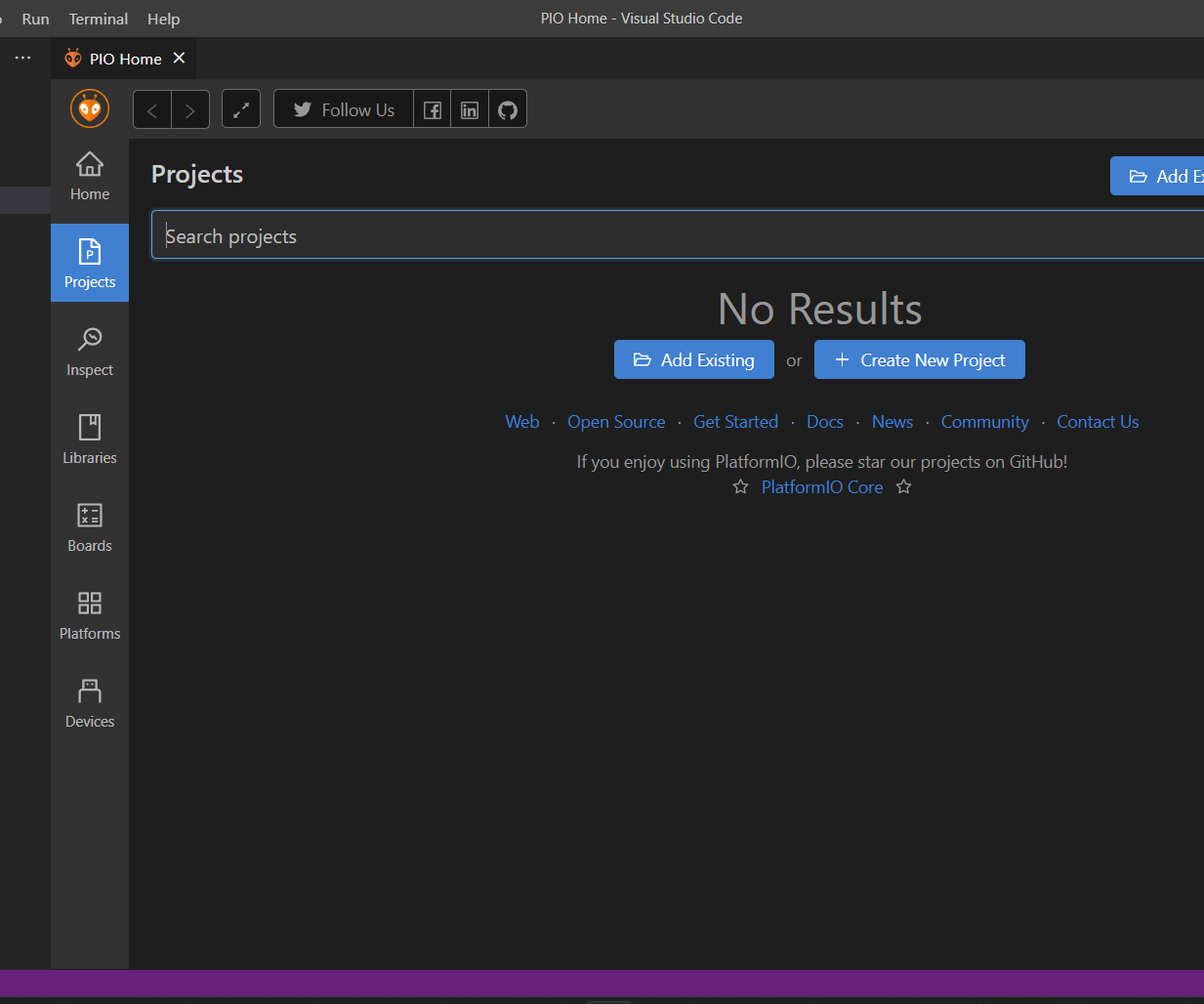The height and width of the screenshot is (1004, 1204).
Task: Navigate back with the left chevron
Action: click(x=152, y=109)
